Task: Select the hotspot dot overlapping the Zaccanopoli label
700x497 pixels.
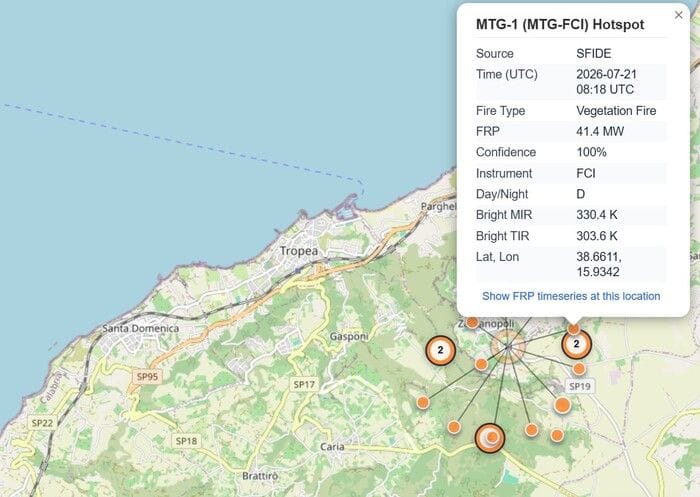Action: (472, 322)
